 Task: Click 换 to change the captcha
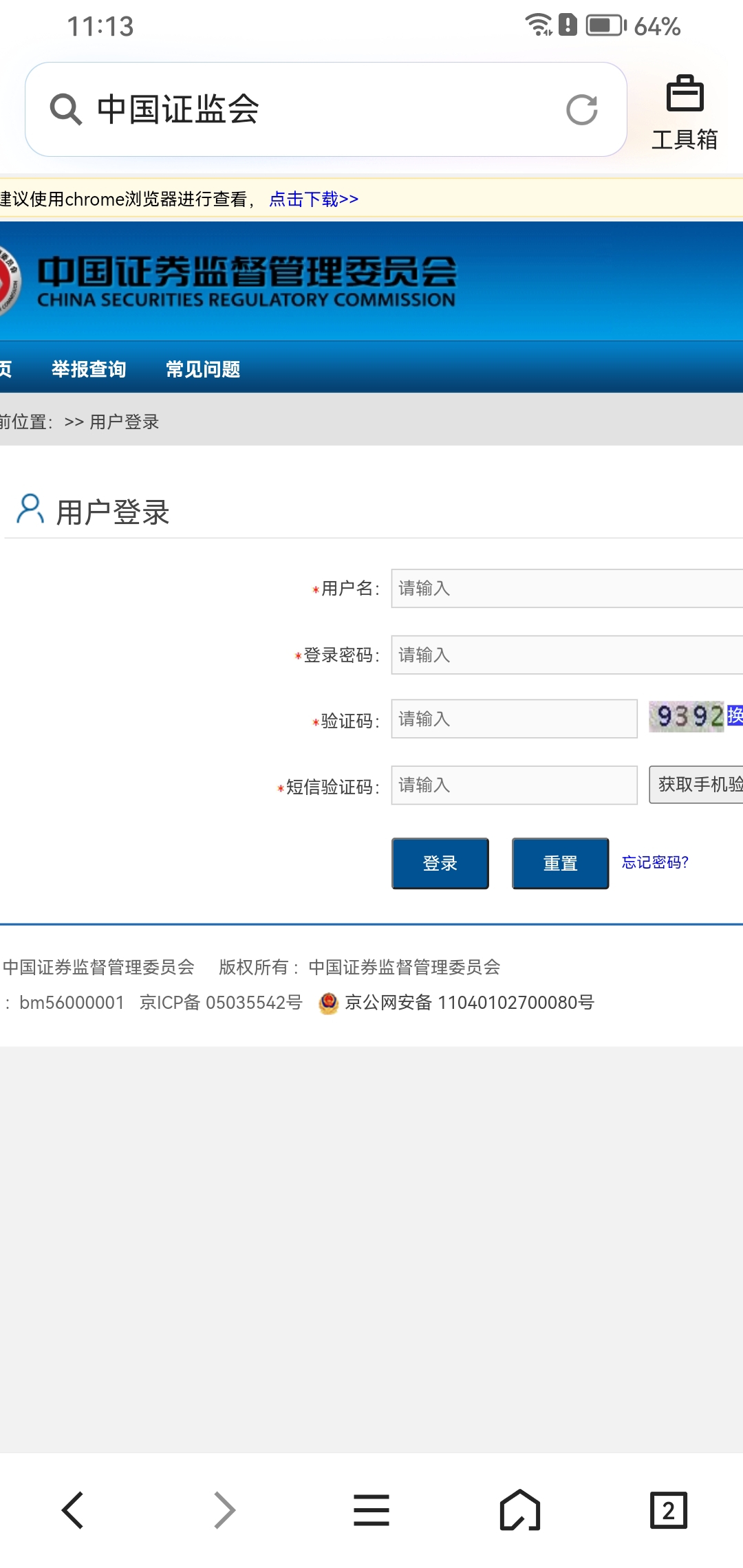[x=735, y=715]
